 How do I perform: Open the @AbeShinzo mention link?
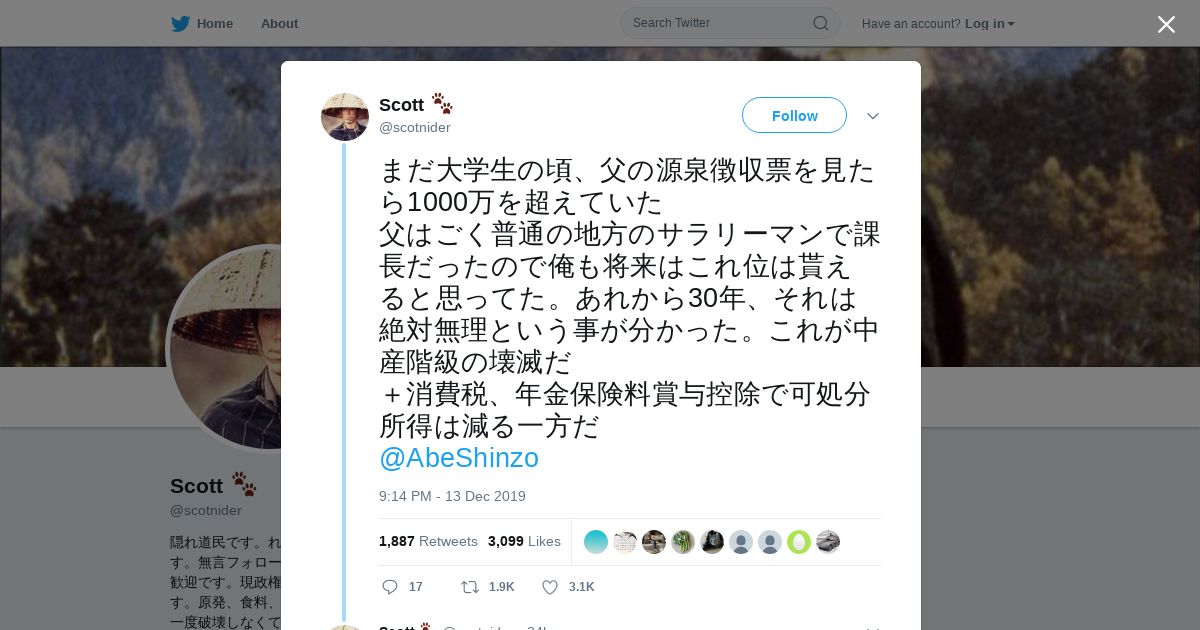(459, 458)
